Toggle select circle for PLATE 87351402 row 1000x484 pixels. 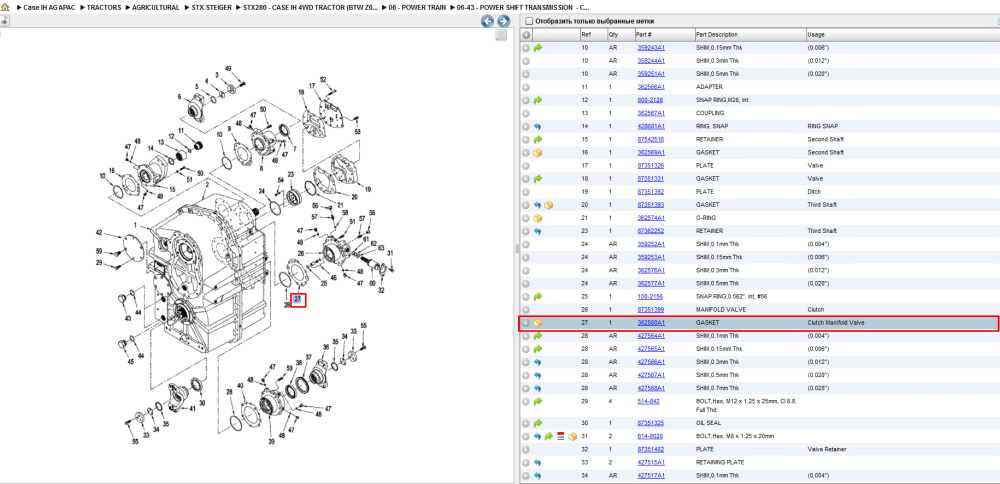(x=526, y=450)
